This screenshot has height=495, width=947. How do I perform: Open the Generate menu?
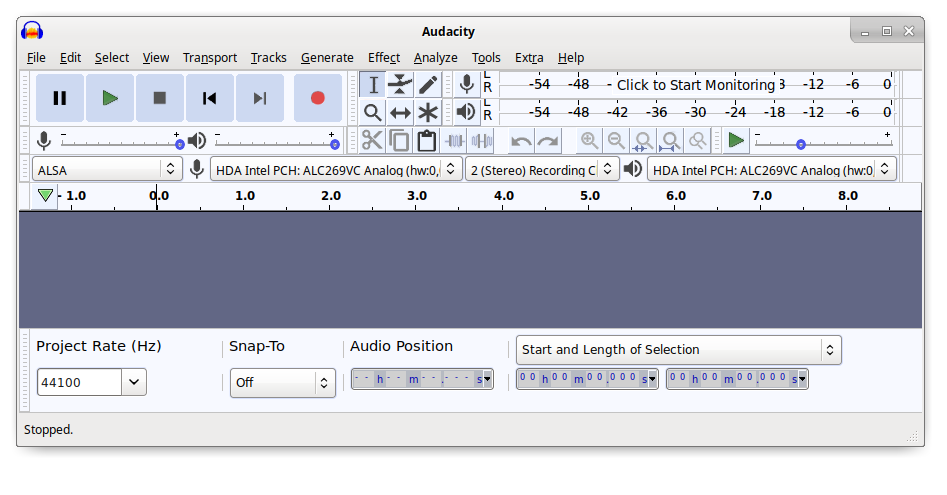327,57
